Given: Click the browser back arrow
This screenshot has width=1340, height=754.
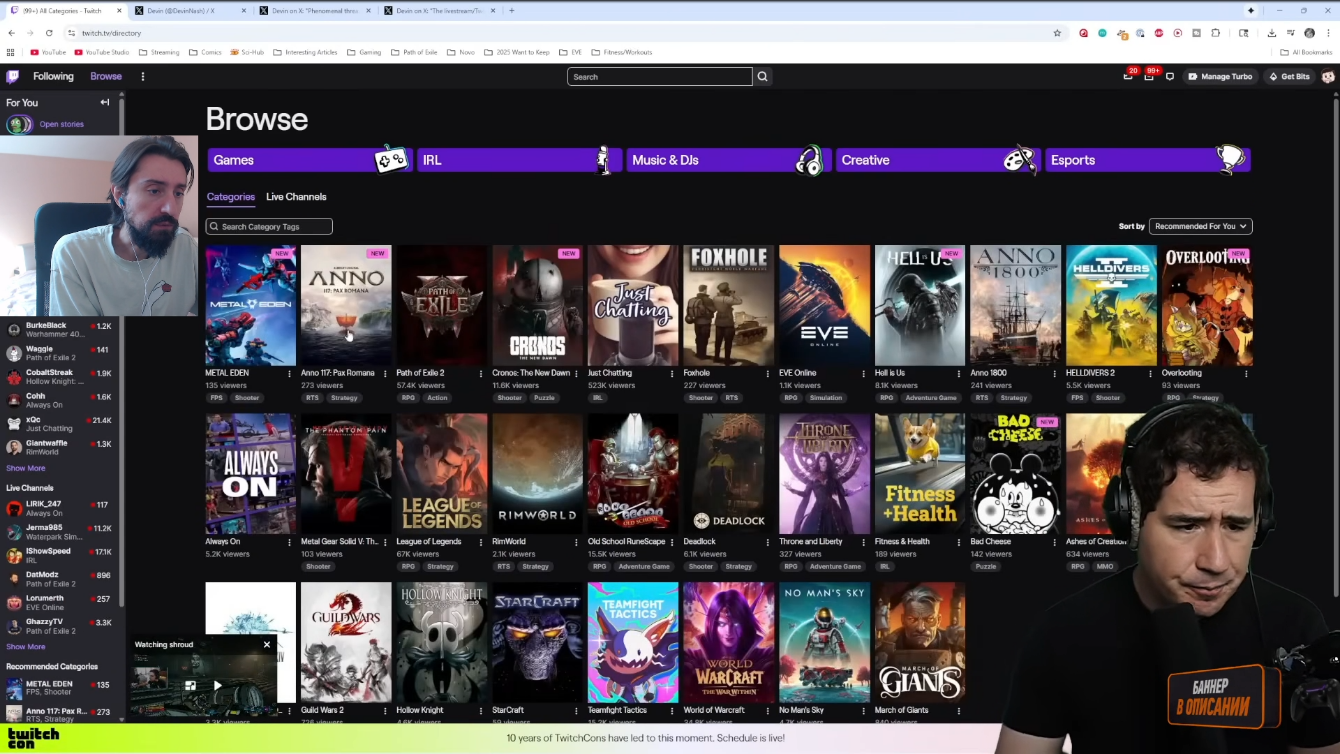Looking at the screenshot, I should click(11, 33).
